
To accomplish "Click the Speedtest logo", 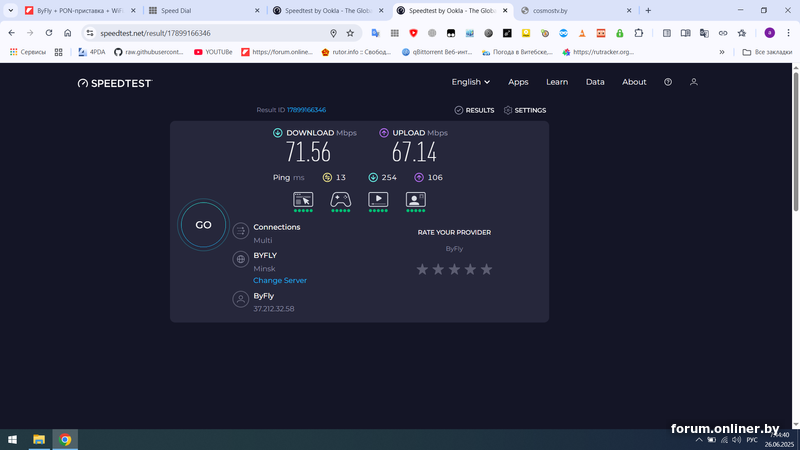I will click(x=114, y=83).
